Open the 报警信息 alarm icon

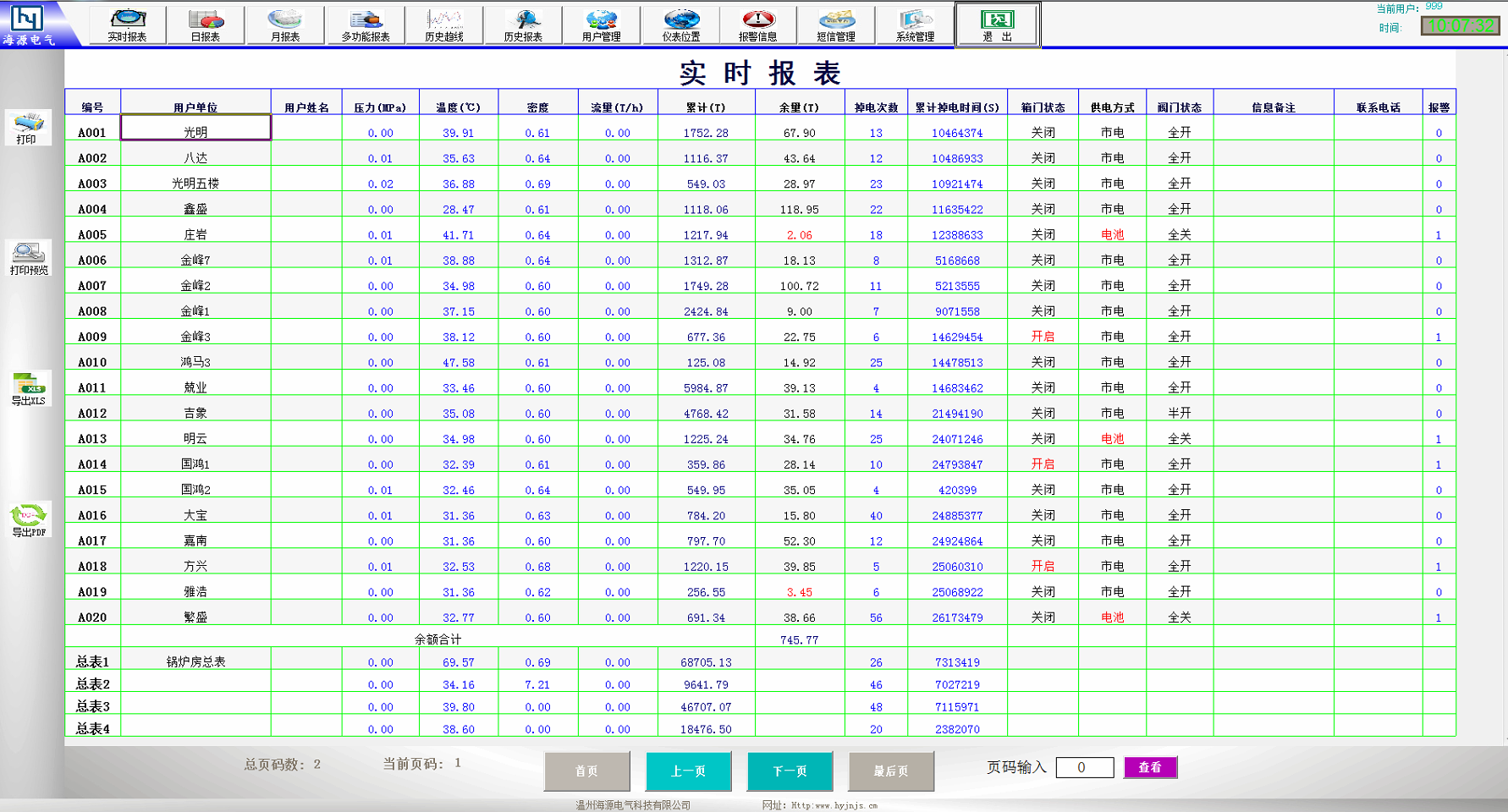click(757, 25)
